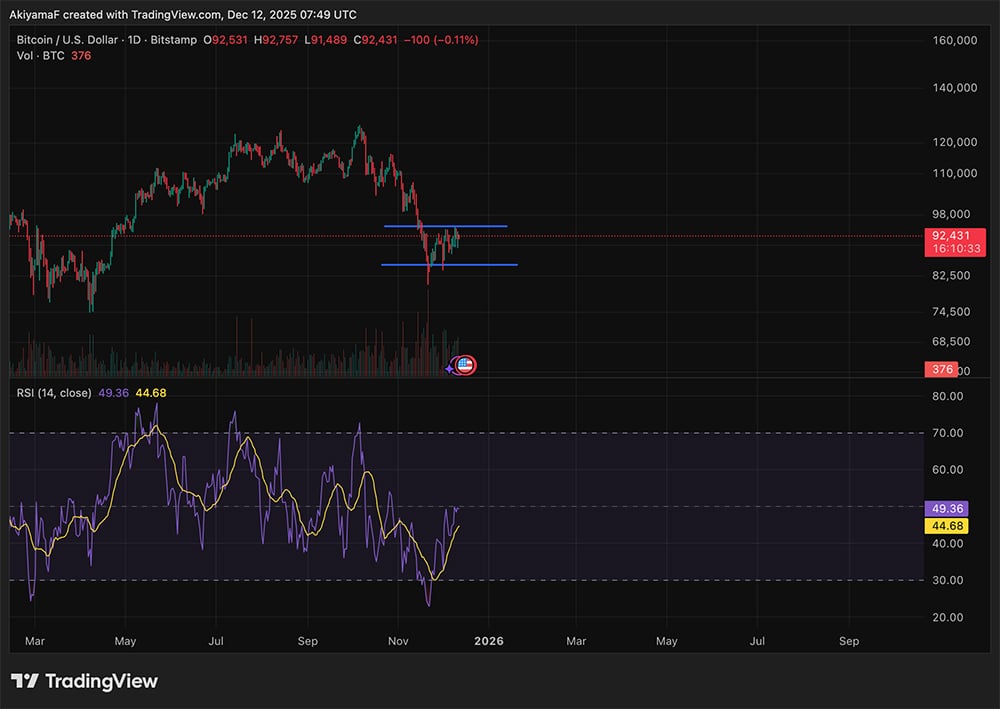This screenshot has height=709, width=1000.
Task: Click the 2026 year marker on time axis
Action: [x=488, y=640]
